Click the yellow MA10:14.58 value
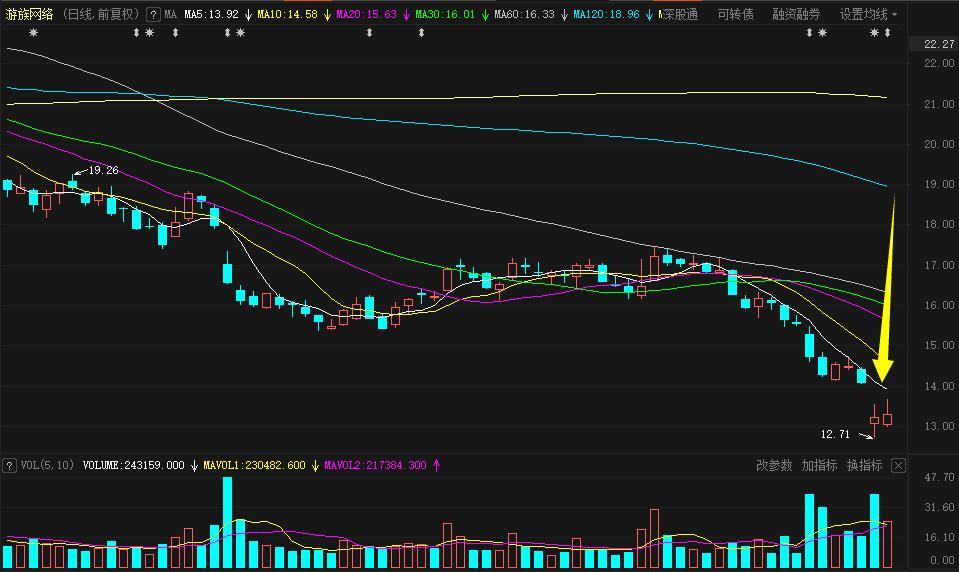The width and height of the screenshot is (959, 572). coord(287,14)
